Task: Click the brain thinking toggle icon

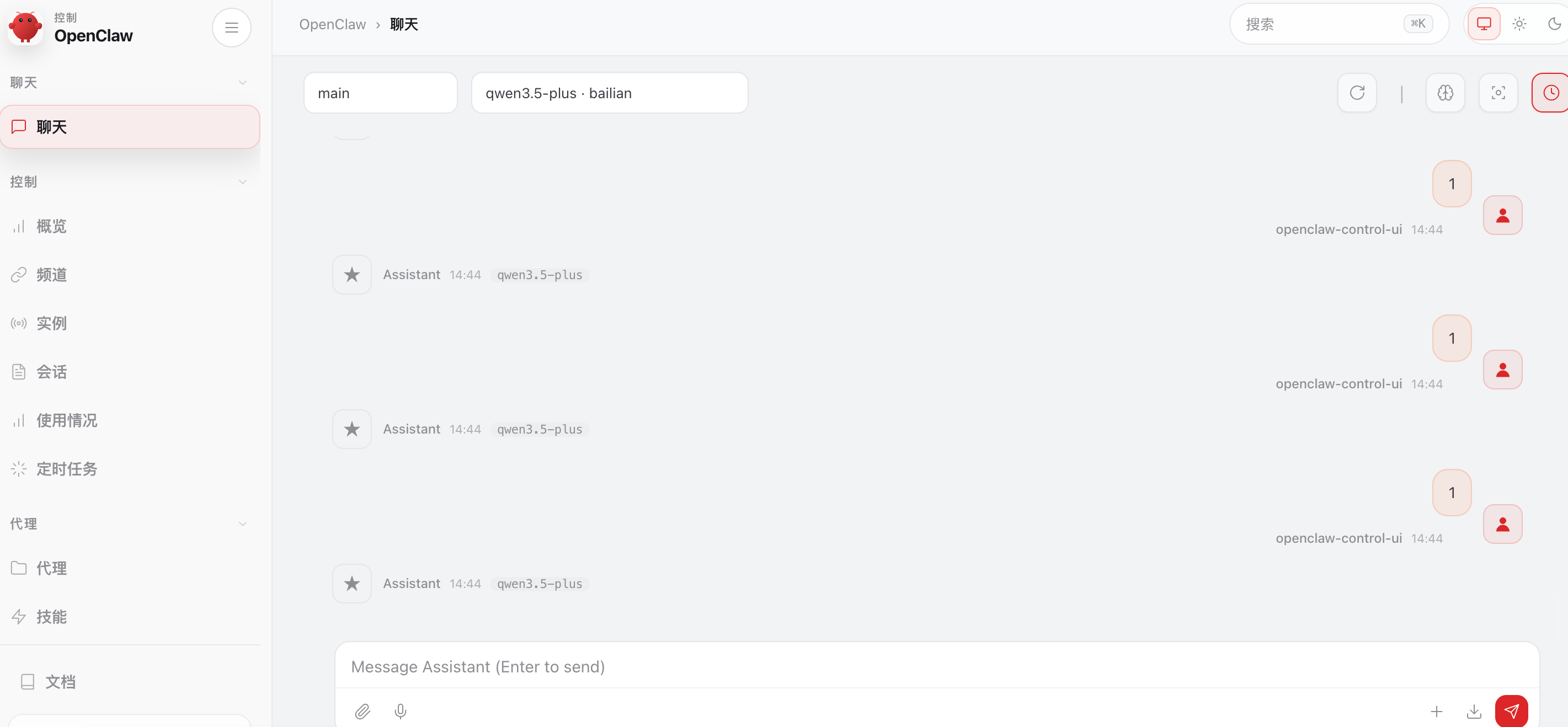Action: click(x=1445, y=93)
